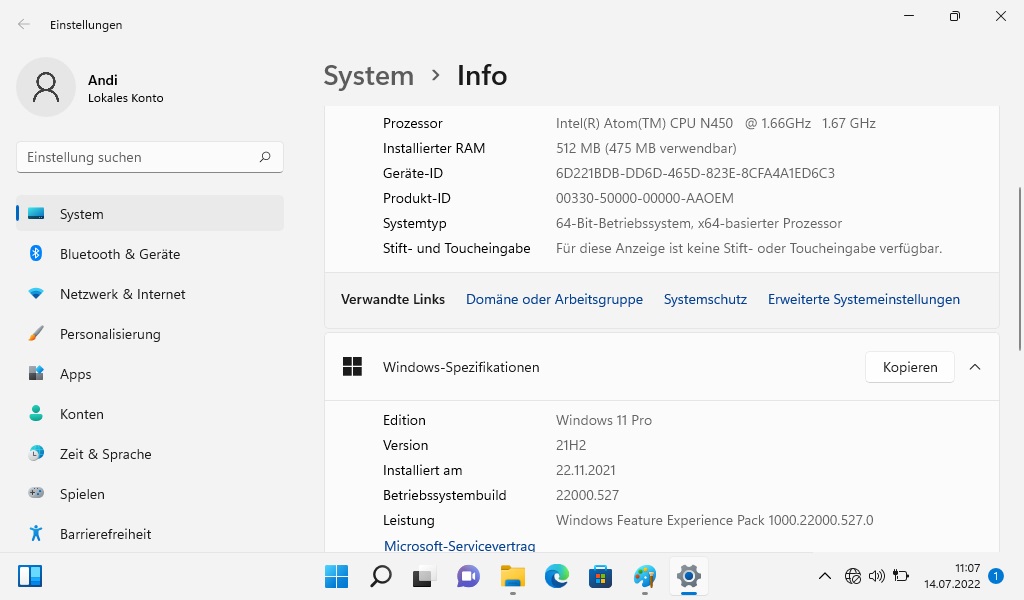Go to Konten settings
The image size is (1024, 600).
coord(81,414)
